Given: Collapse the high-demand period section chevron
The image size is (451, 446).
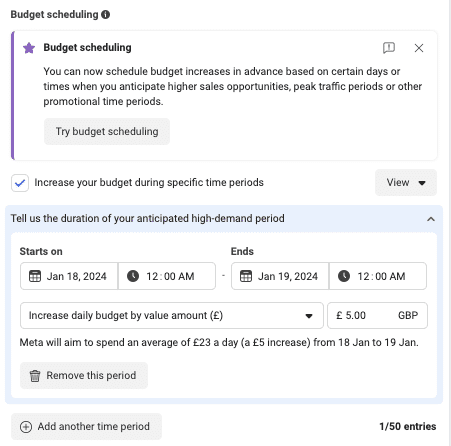Looking at the screenshot, I should coord(431,219).
